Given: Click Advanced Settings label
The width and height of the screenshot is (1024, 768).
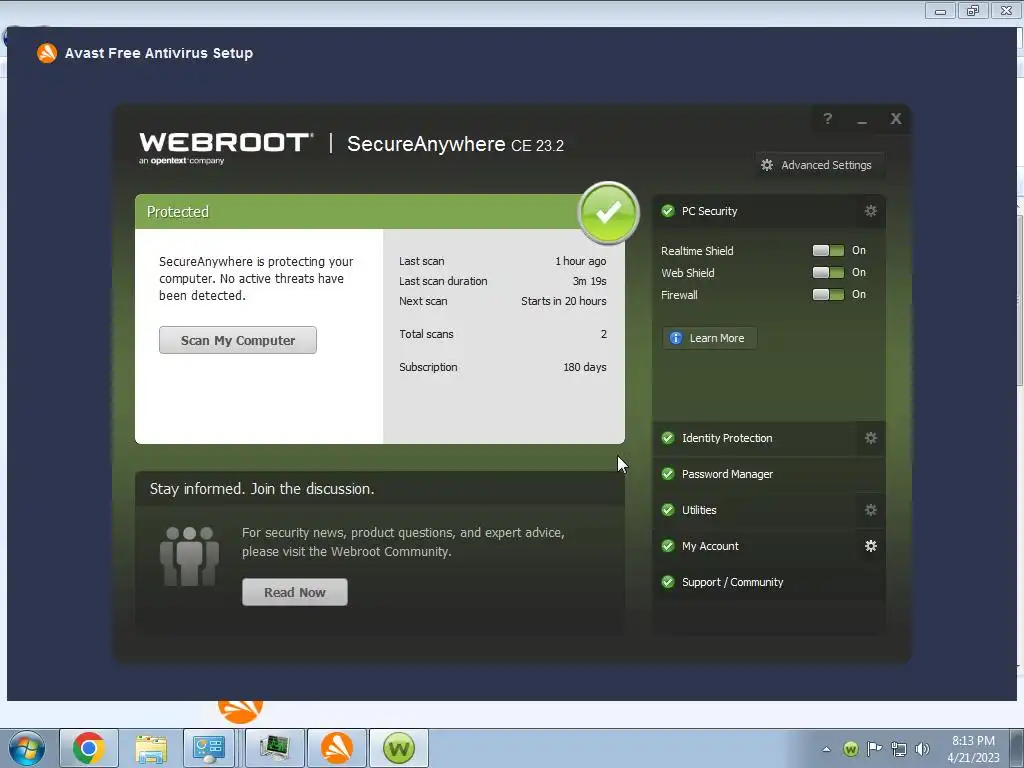Looking at the screenshot, I should pos(826,165).
